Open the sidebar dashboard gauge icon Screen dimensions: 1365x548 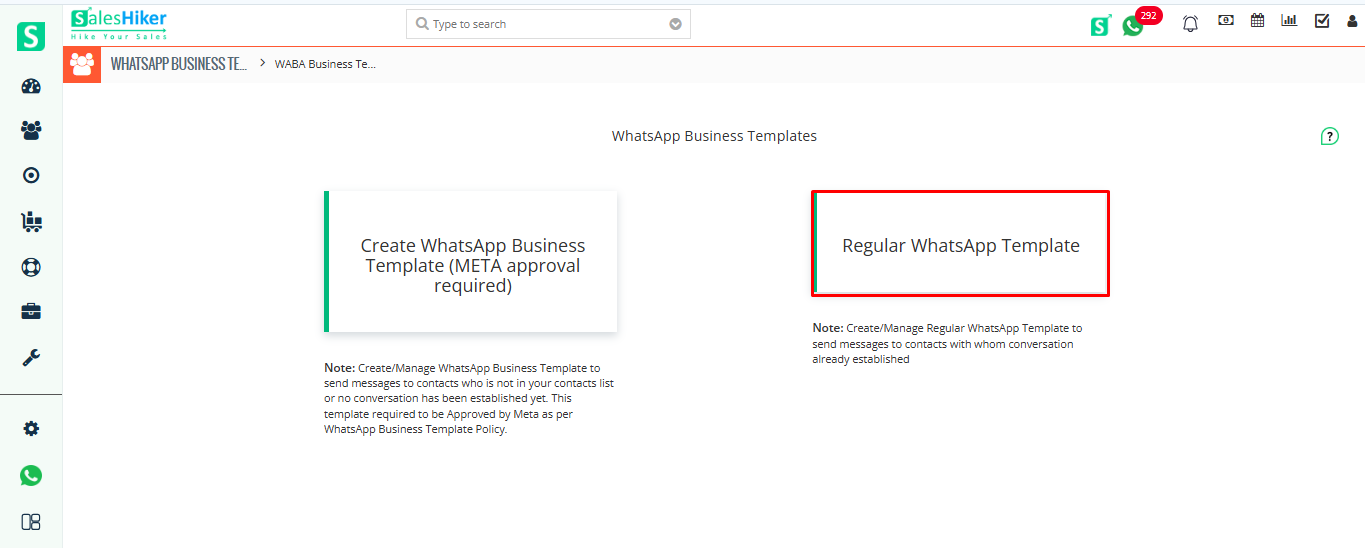31,86
